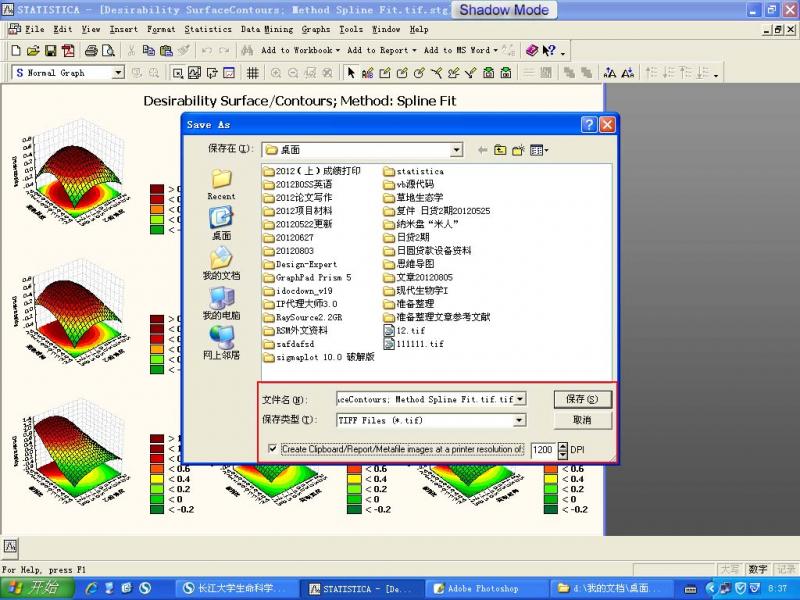Viewport: 800px width, 600px height.
Task: Open 网上邻居 from the Save As sidebar
Action: 221,343
